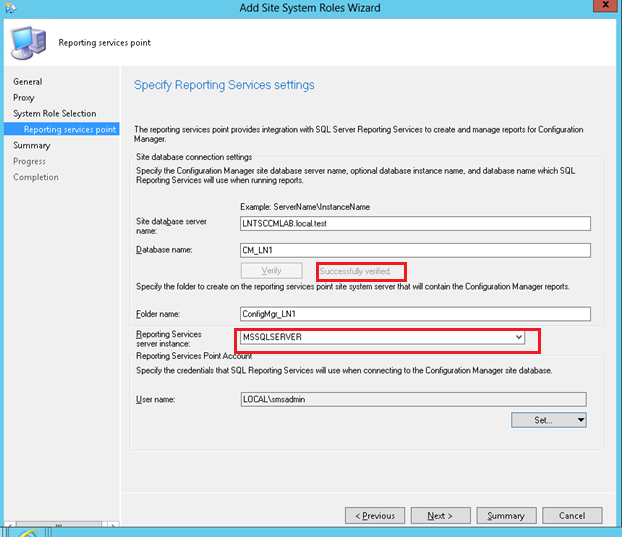This screenshot has width=622, height=537.
Task: Click the computer icon in wizard header
Action: click(28, 43)
